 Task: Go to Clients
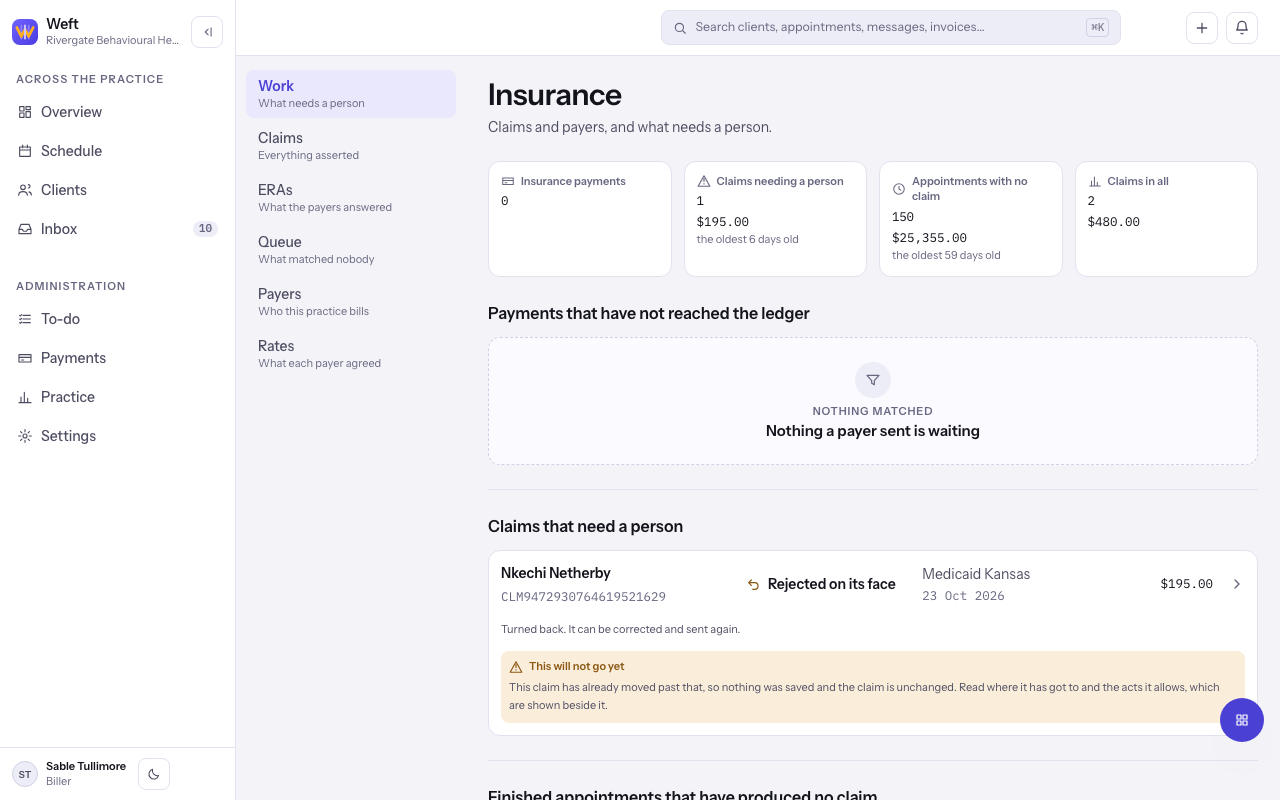click(118, 190)
